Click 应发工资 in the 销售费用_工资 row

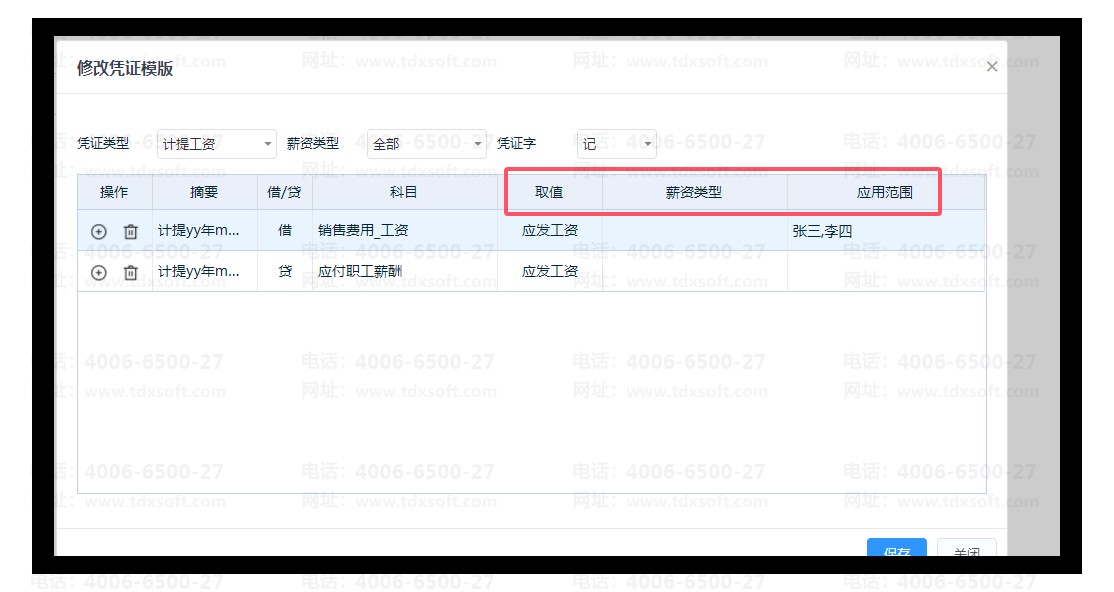click(550, 231)
